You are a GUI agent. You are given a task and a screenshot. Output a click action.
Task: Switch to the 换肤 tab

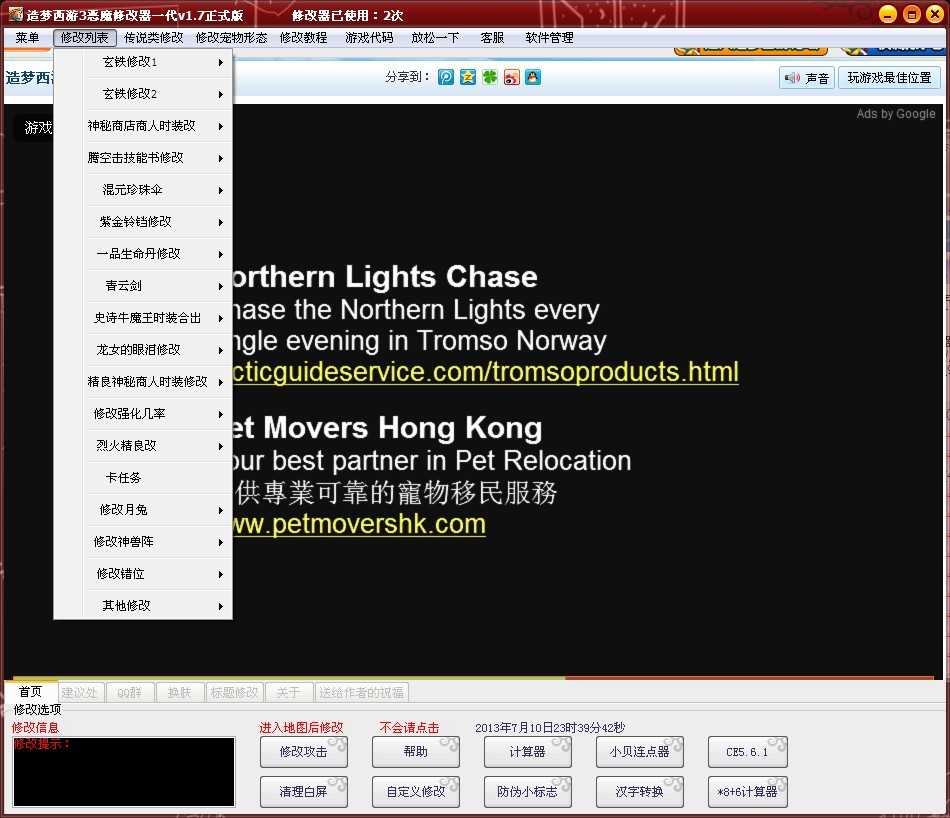pos(179,692)
